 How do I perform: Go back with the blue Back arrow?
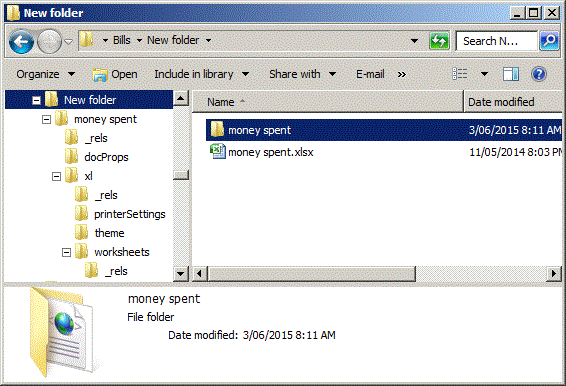(21, 42)
